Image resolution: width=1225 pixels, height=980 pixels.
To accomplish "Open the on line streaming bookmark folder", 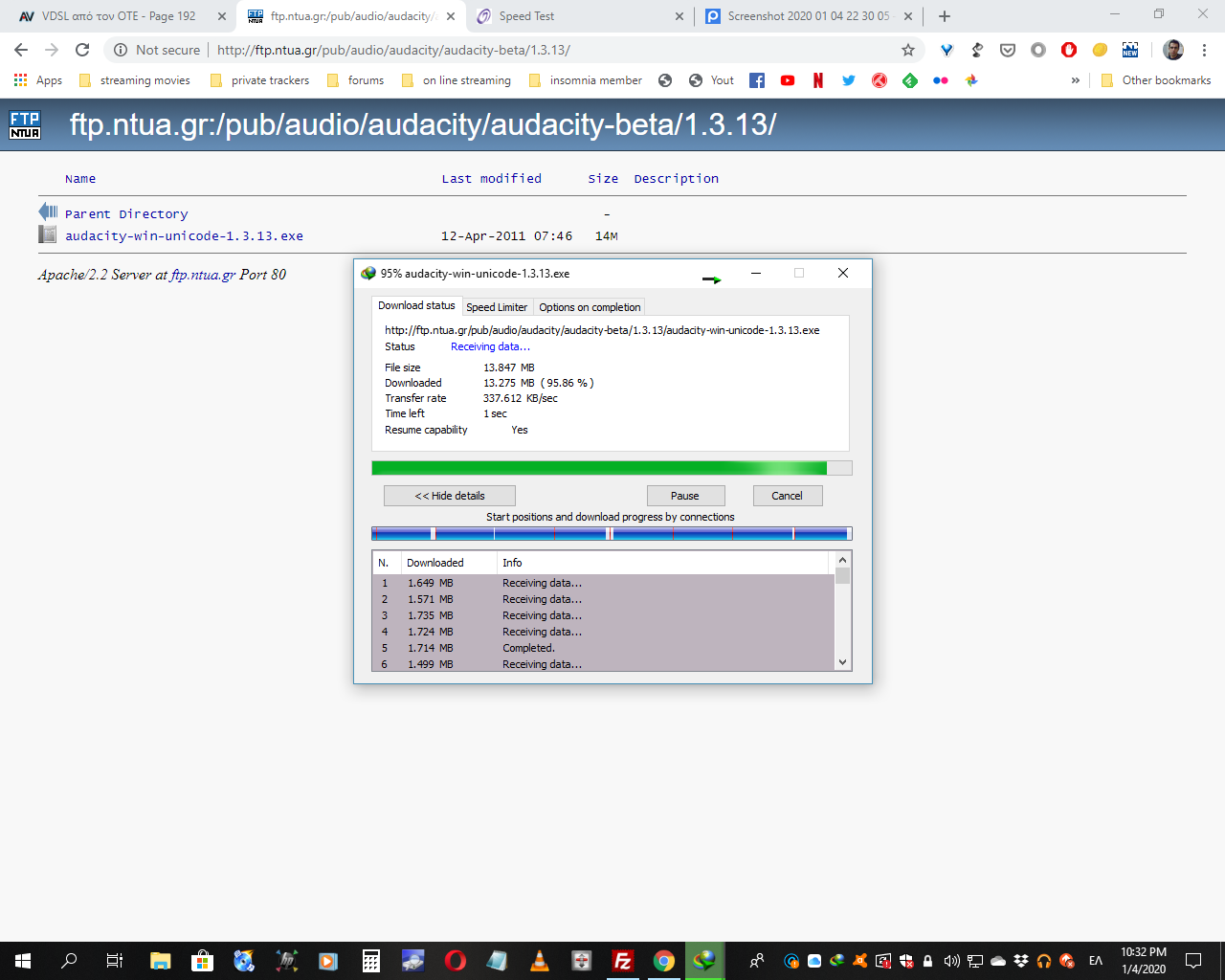I will 456,80.
